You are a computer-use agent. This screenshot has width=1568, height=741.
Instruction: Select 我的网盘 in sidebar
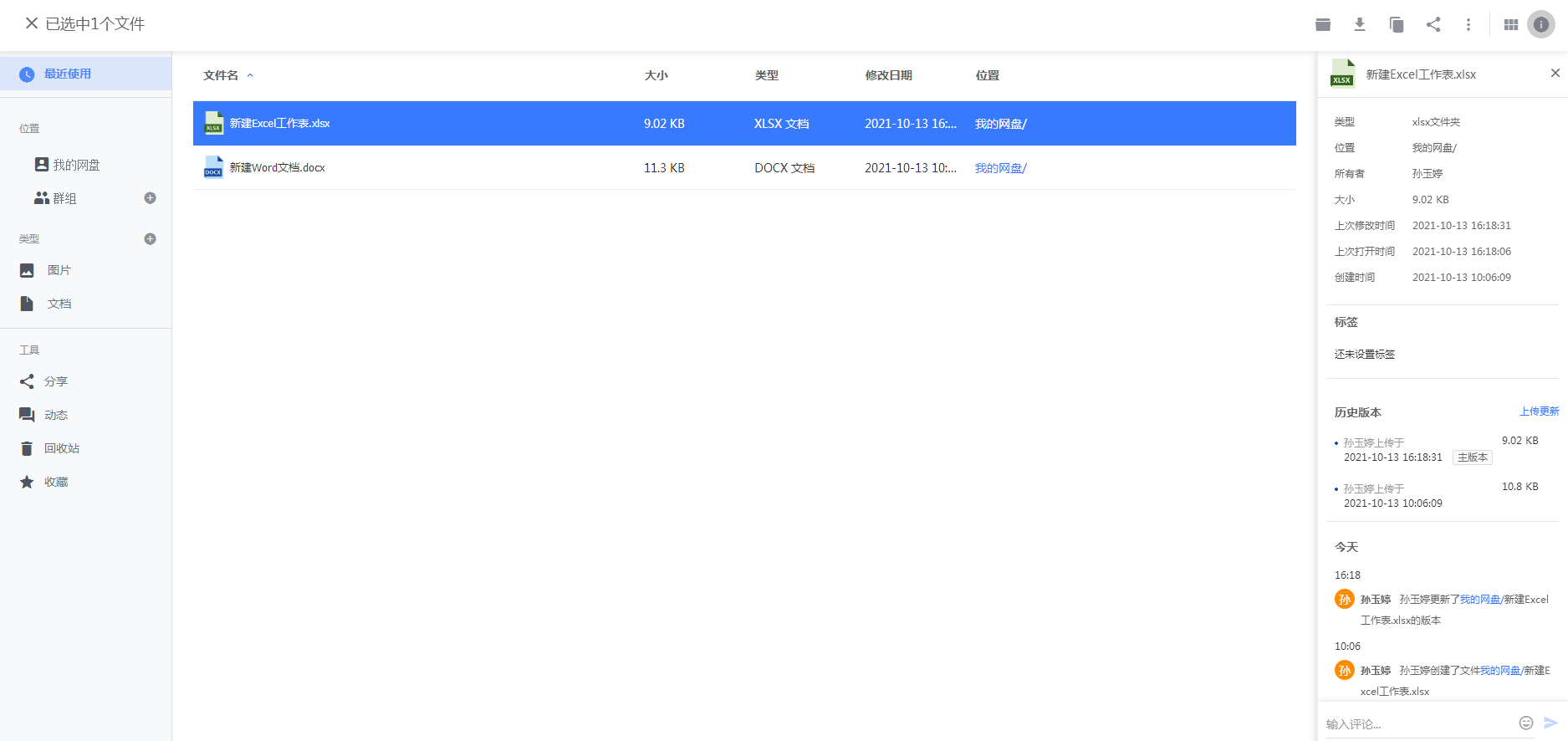(76, 165)
